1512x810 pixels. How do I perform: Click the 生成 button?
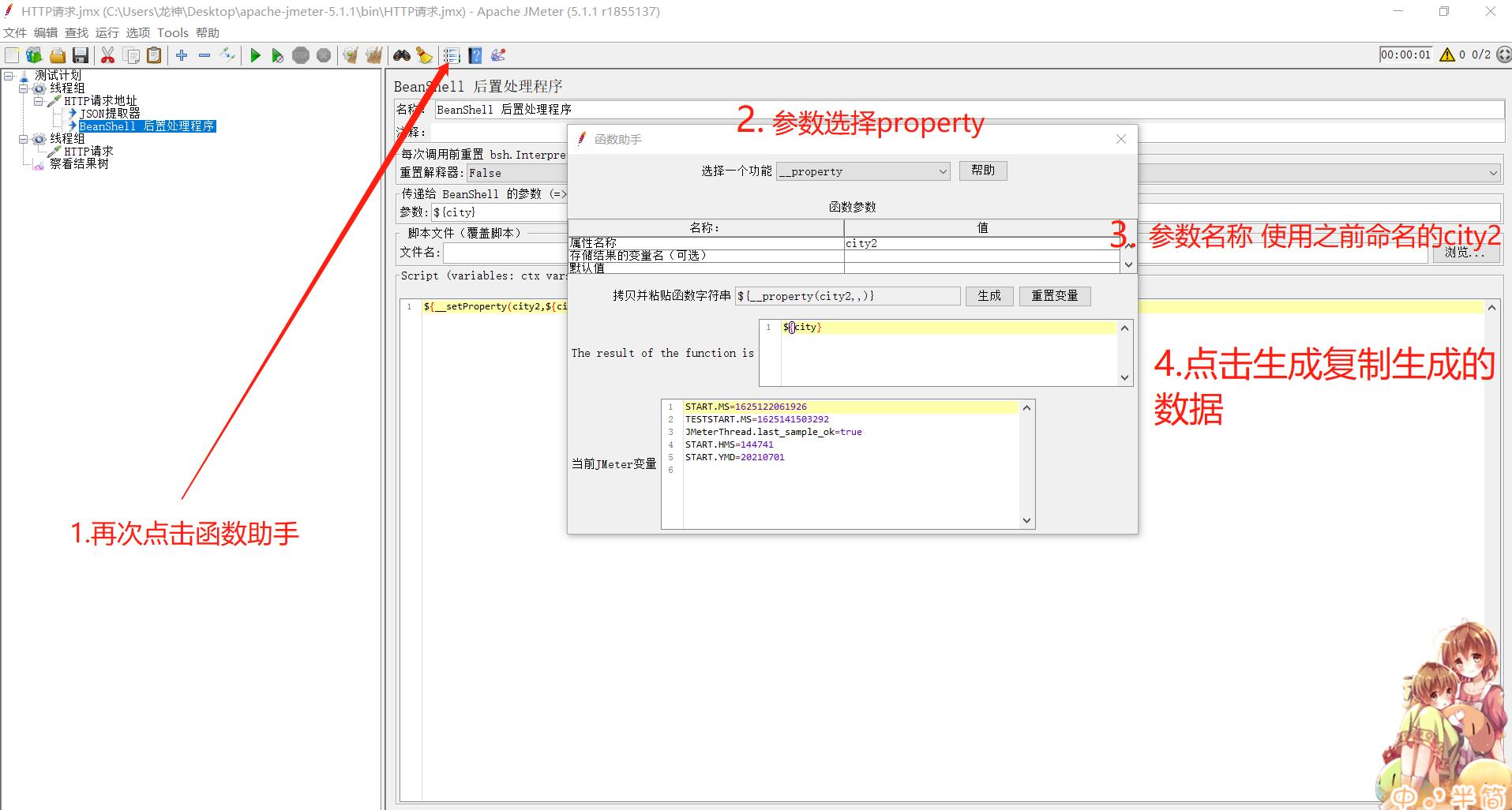[989, 296]
